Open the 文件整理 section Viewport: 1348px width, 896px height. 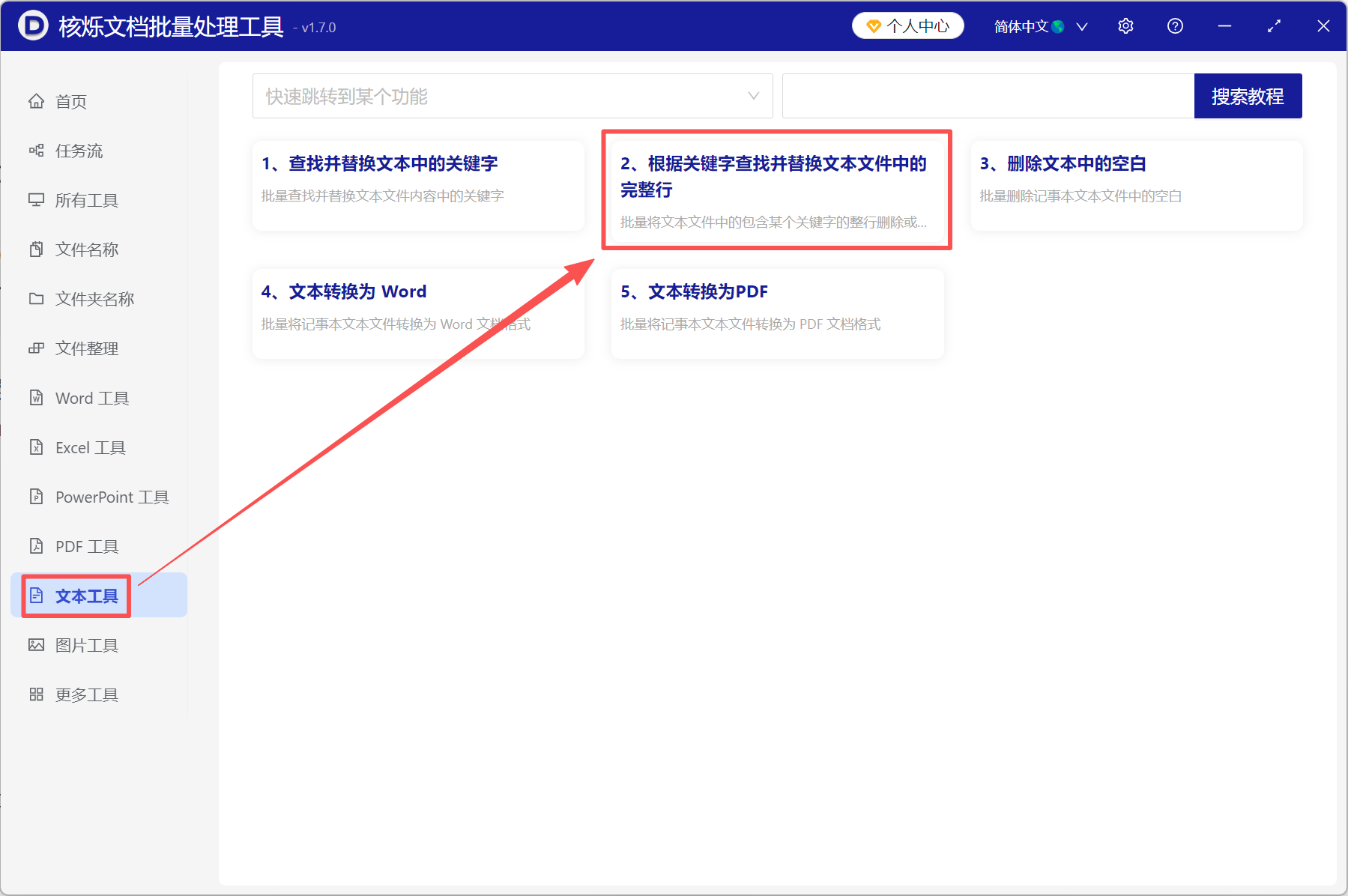coord(86,348)
